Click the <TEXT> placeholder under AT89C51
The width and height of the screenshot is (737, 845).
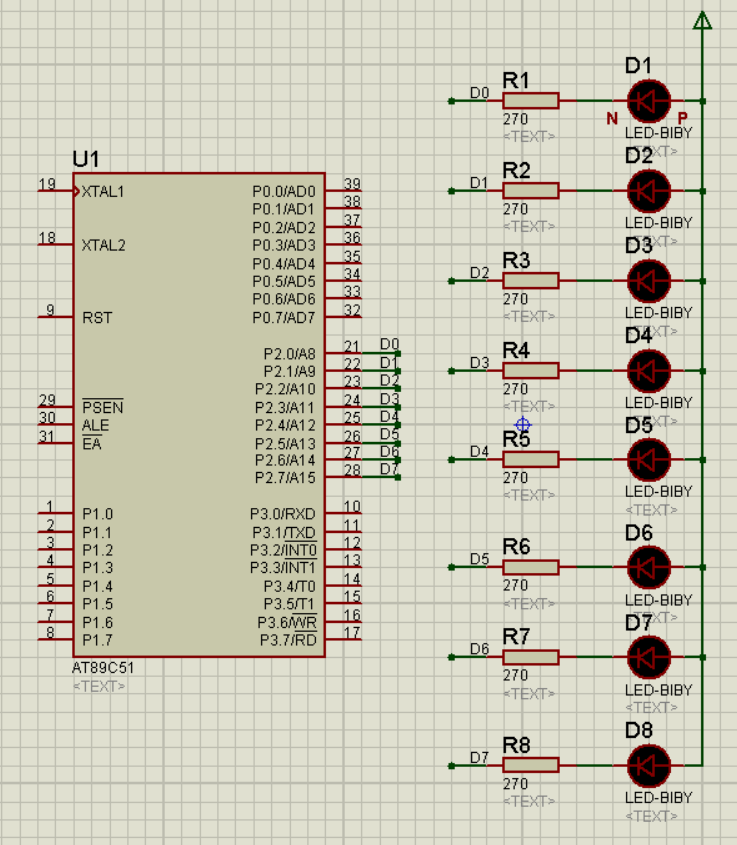[x=99, y=686]
